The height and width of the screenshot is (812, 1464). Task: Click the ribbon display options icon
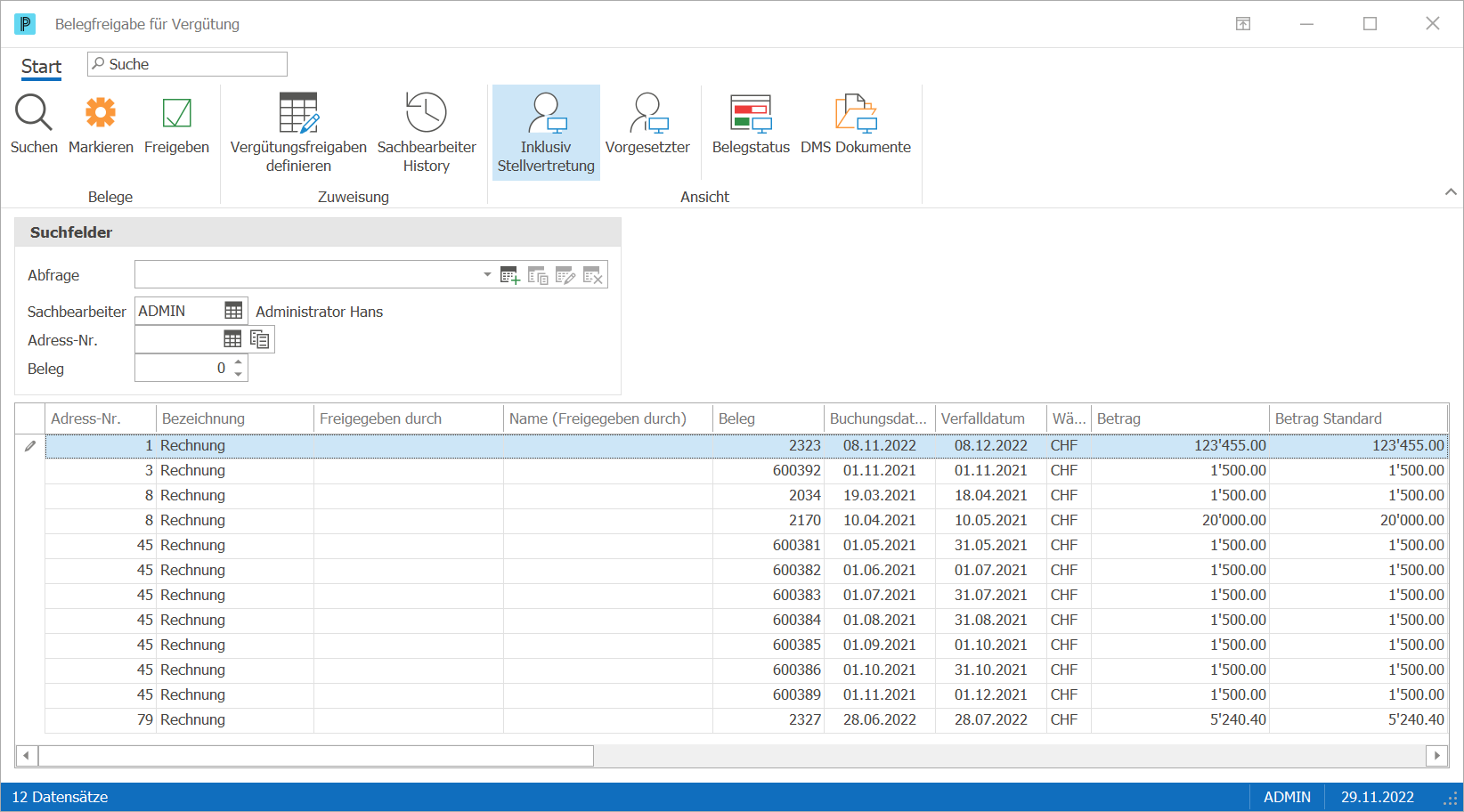pyautogui.click(x=1243, y=24)
